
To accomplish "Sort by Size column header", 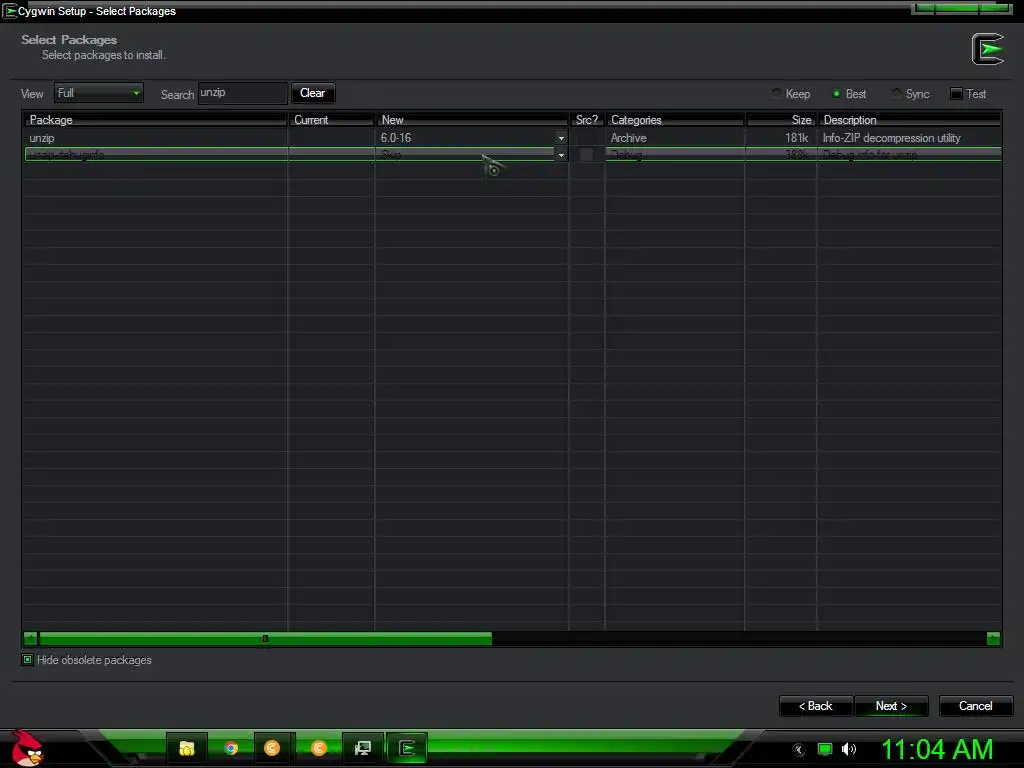I will 781,120.
